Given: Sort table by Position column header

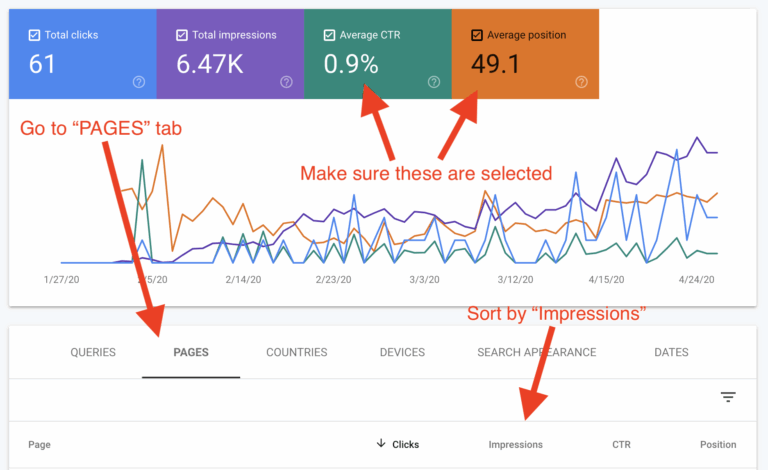Looking at the screenshot, I should 718,445.
